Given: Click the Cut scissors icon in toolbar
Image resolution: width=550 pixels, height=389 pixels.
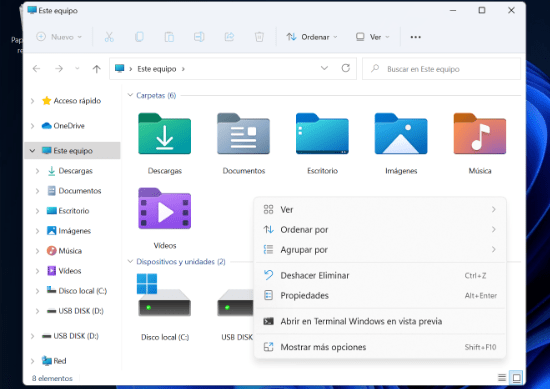Looking at the screenshot, I should tap(109, 37).
